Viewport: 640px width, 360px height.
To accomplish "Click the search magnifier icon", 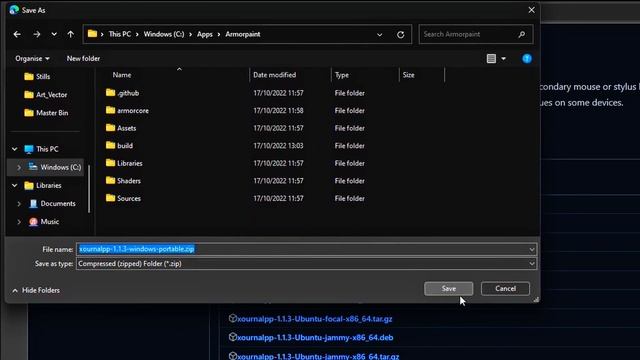I will [x=522, y=34].
